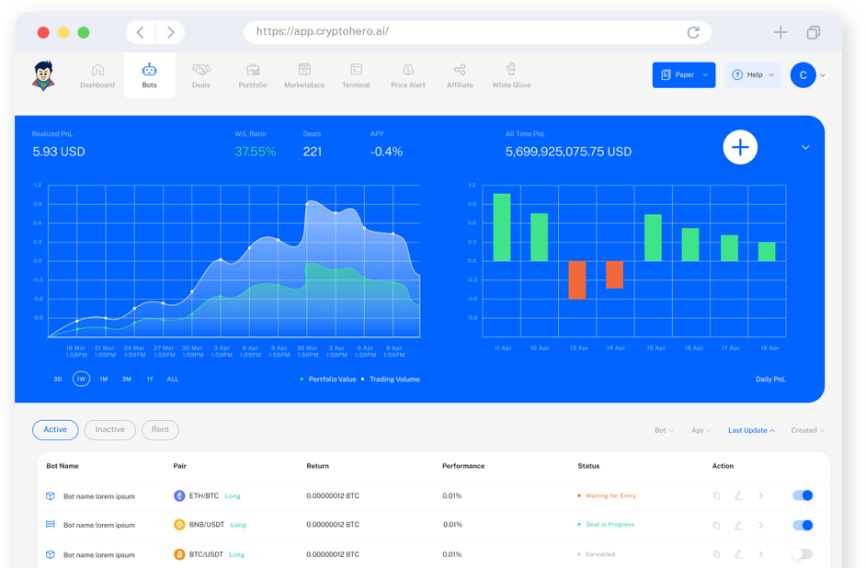
Task: Open a new browser tab with plus
Action: [x=780, y=33]
